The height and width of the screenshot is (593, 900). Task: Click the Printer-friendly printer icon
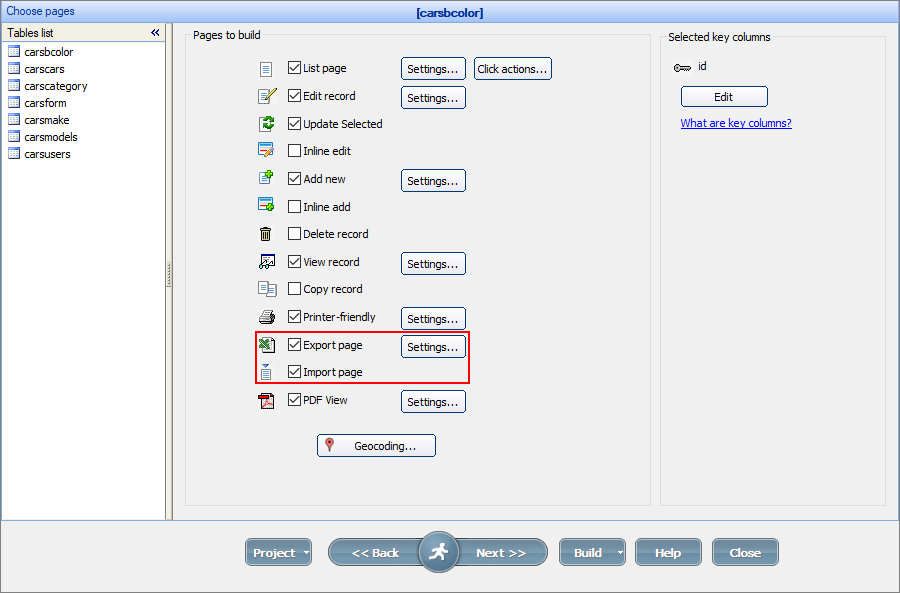pyautogui.click(x=266, y=316)
